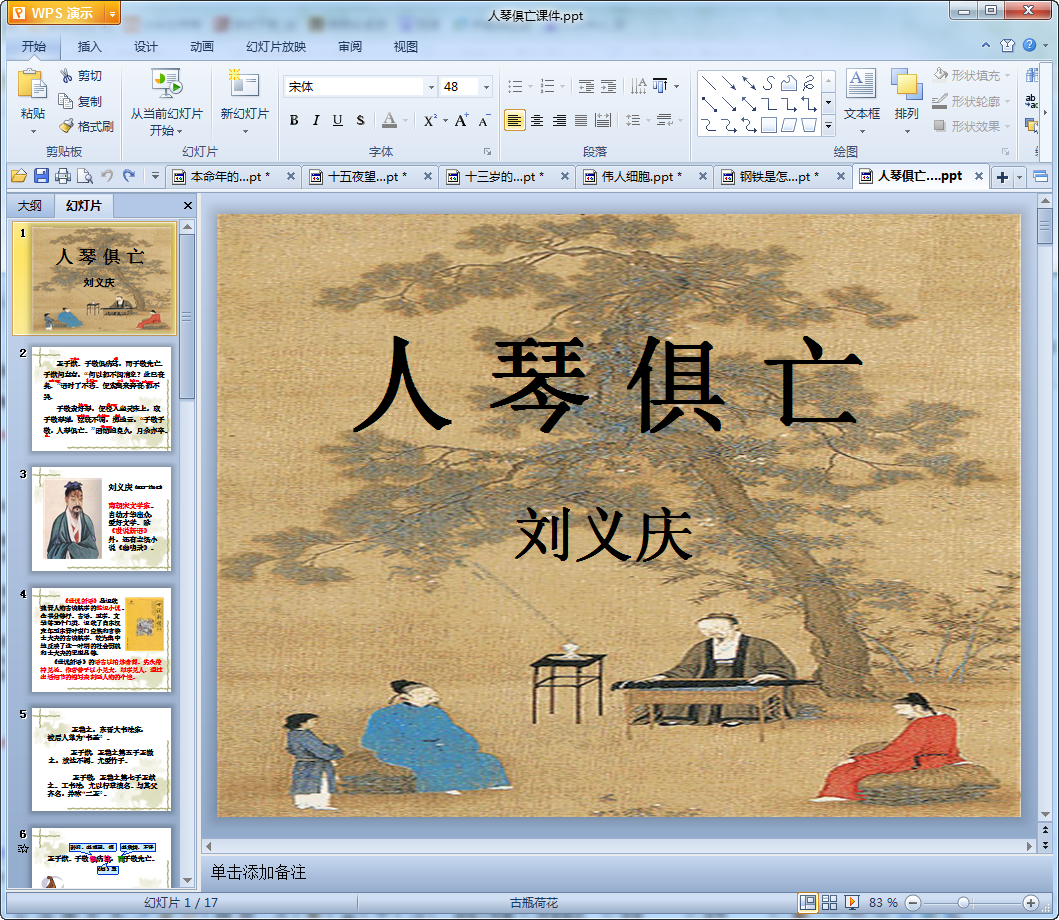The width and height of the screenshot is (1059, 920).
Task: Switch to Slide Sorter view icon
Action: coord(829,902)
